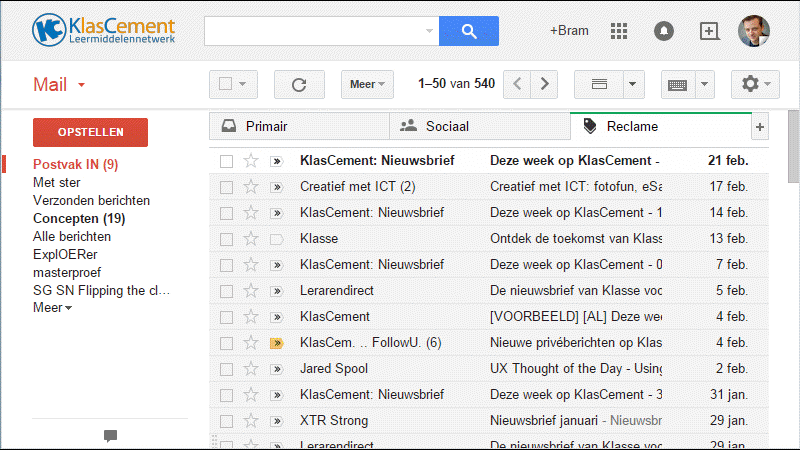Screen dimensions: 800x450
Task: Open the 4 feb. KlasCement [VOORBEELD] email
Action: tap(488, 317)
